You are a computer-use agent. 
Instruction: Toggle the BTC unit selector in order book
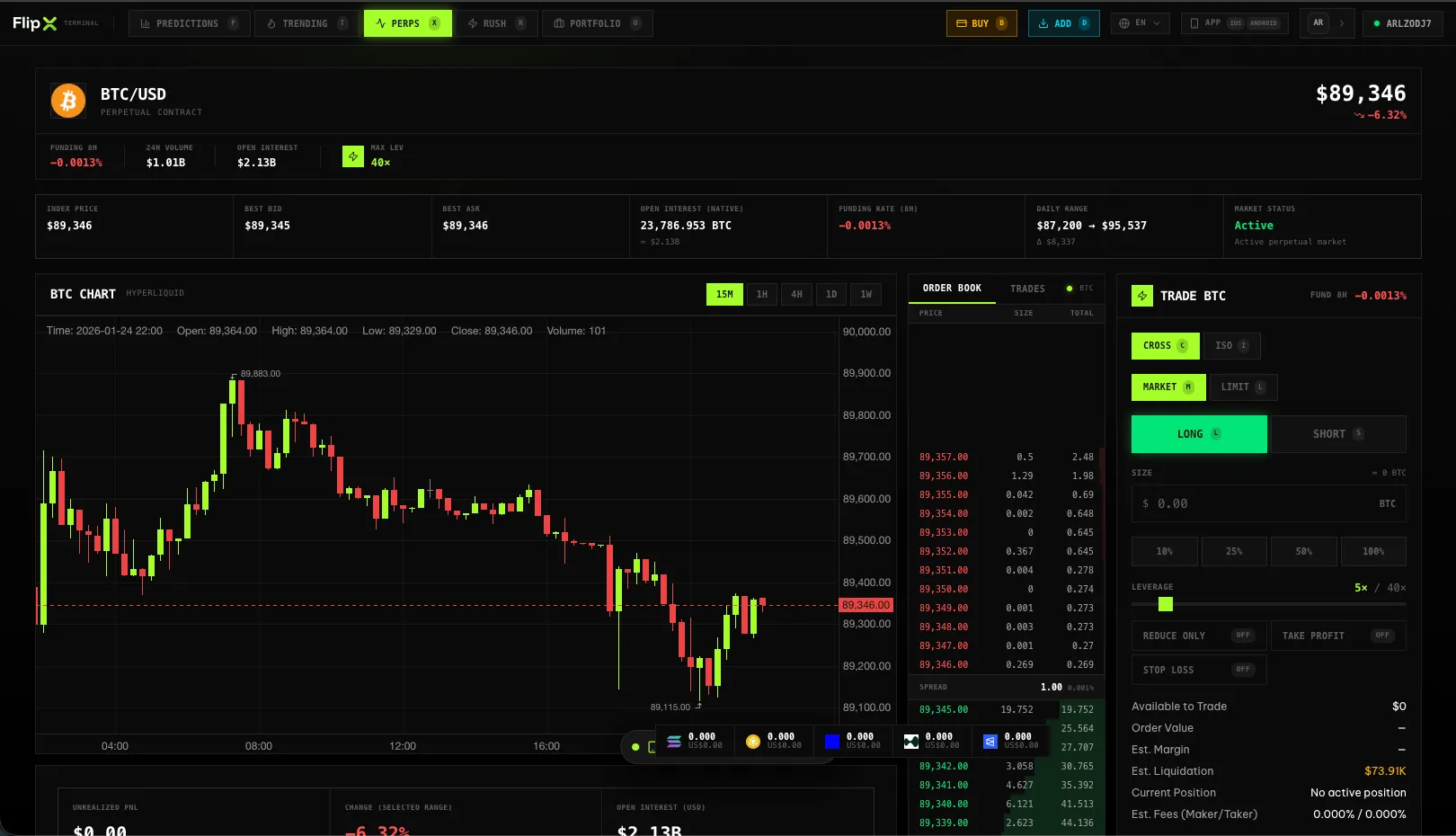(x=1079, y=288)
